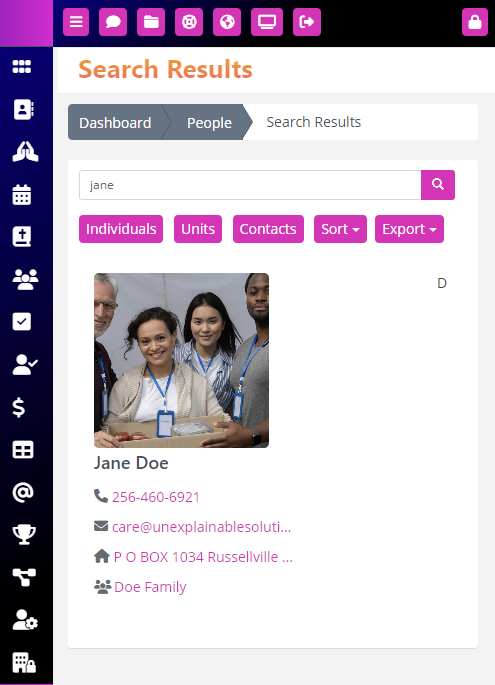The height and width of the screenshot is (685, 495).
Task: Click the lock icon at top right
Action: coord(475,22)
